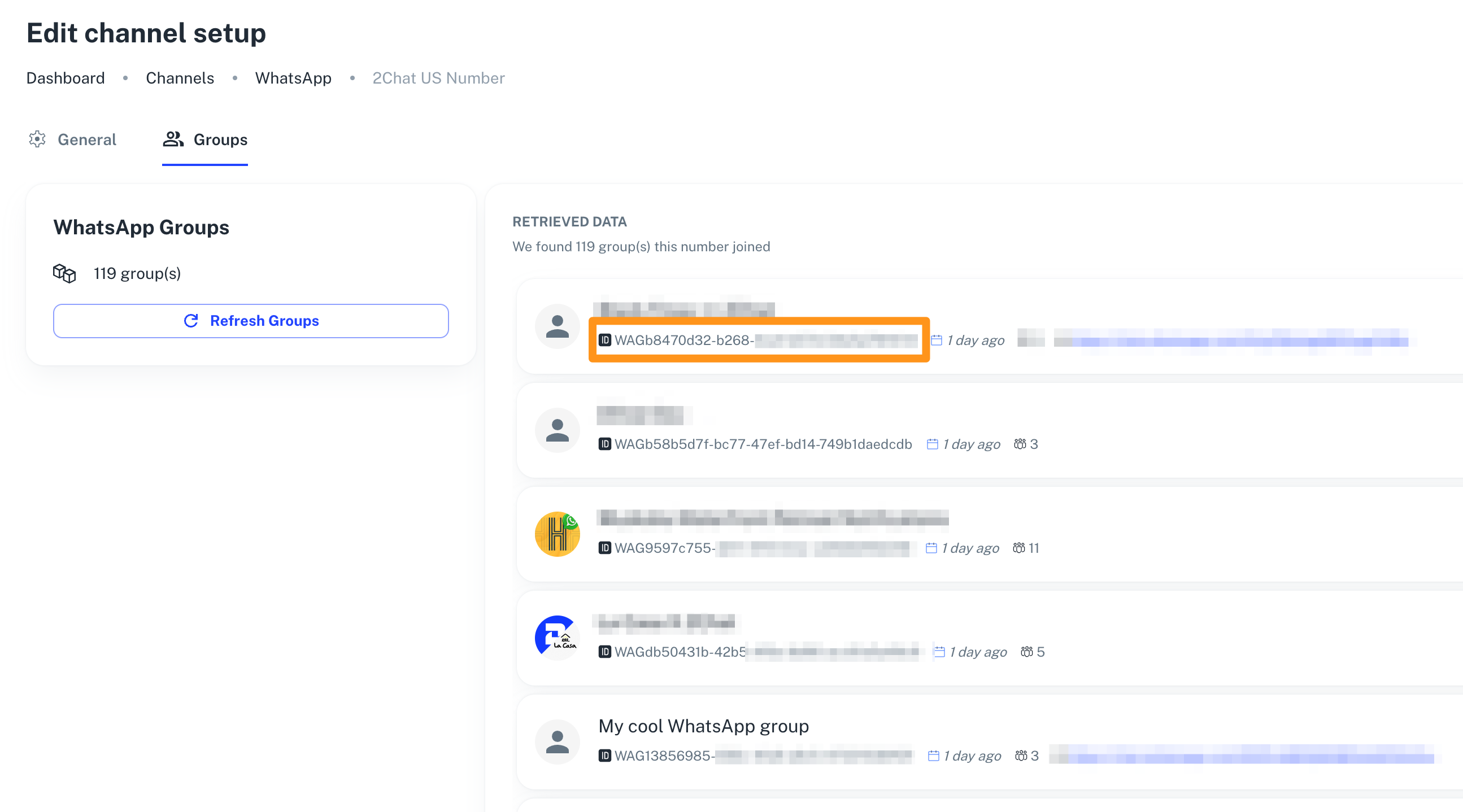Click the Groups people icon
The height and width of the screenshot is (812, 1463).
coord(173,139)
